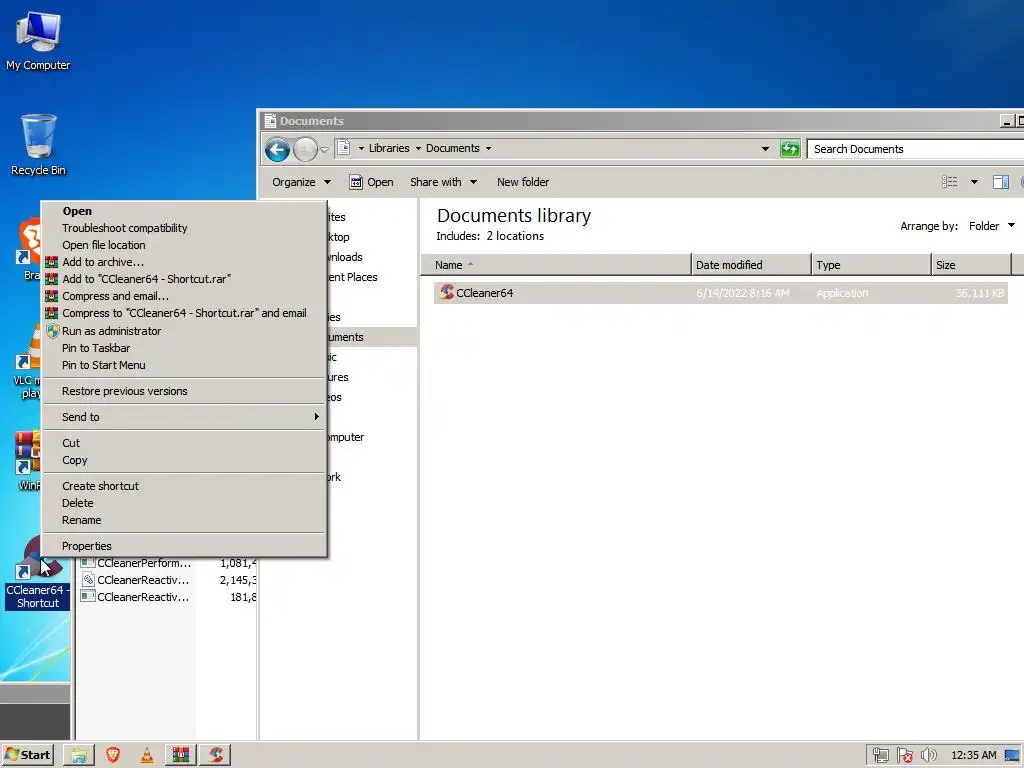Click the Action Center flag tray icon
The image size is (1024, 768).
pyautogui.click(x=904, y=756)
